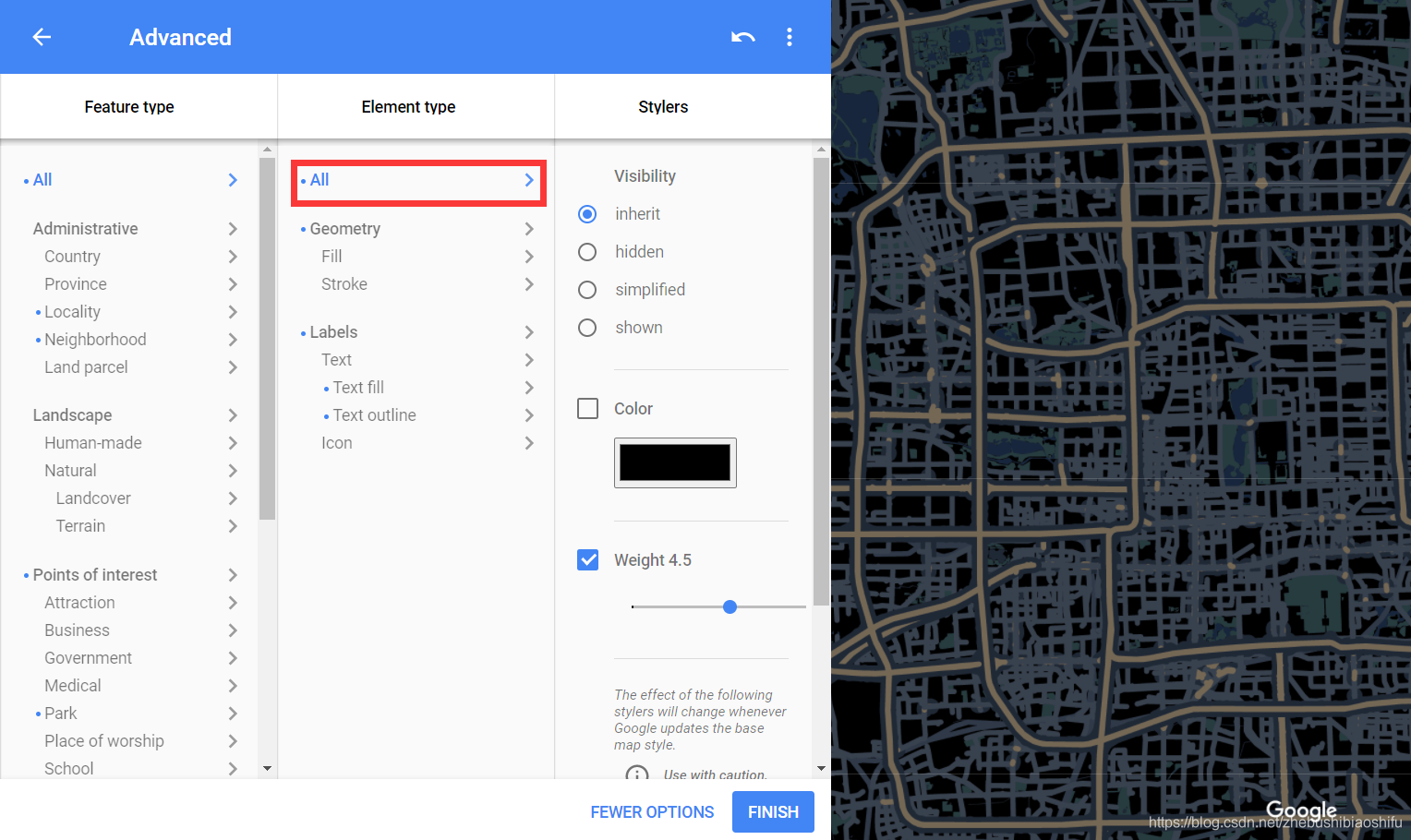Click the FINISH button

(773, 812)
